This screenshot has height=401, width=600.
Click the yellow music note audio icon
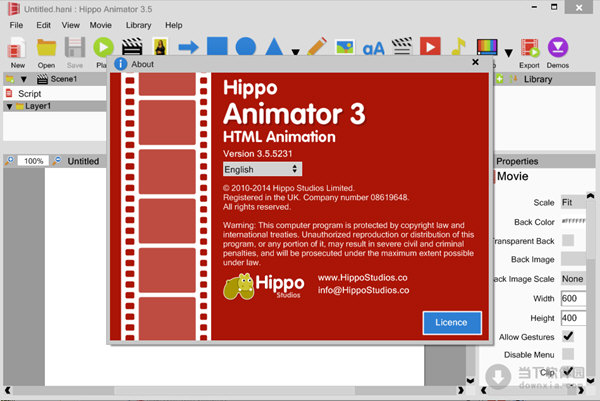pyautogui.click(x=458, y=47)
